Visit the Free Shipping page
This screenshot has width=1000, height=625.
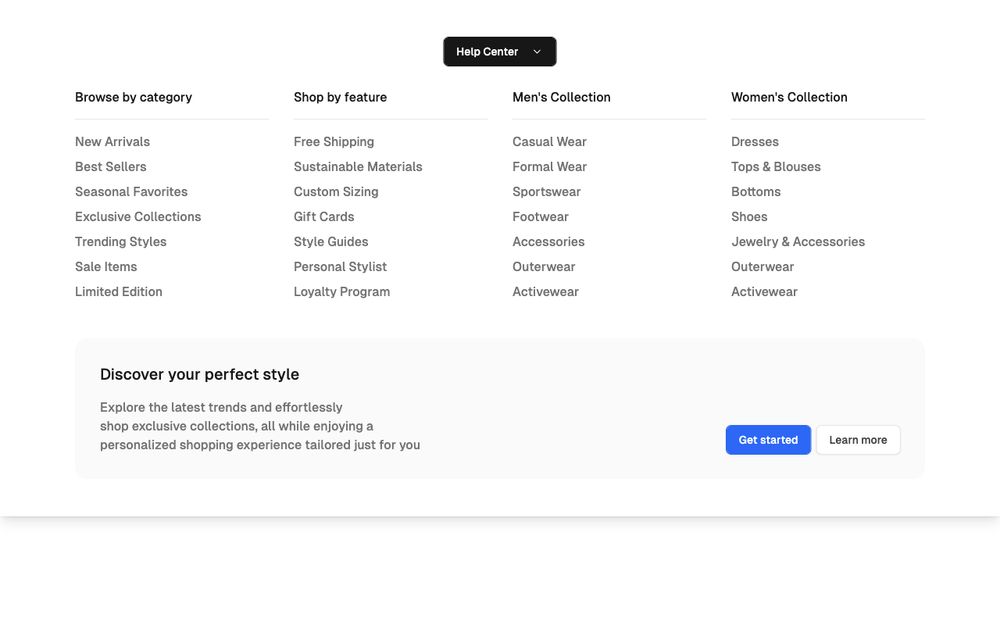coord(334,142)
